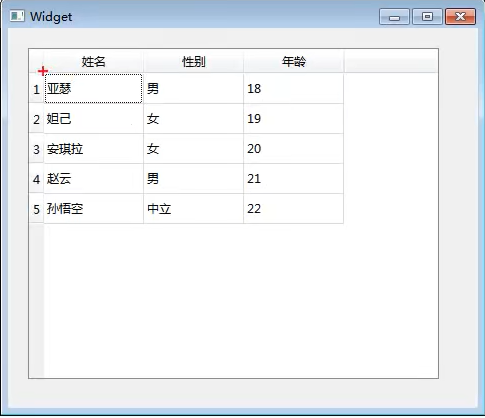Select the age cell 18
The width and height of the screenshot is (485, 418).
(x=294, y=89)
